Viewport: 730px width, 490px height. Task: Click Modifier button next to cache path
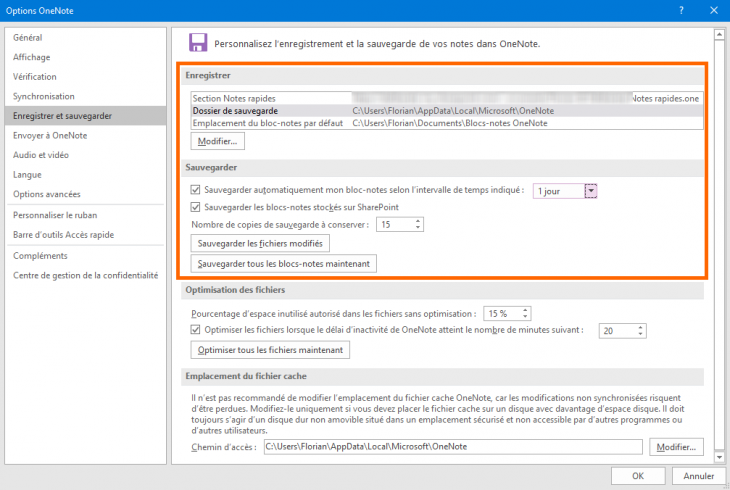tap(676, 447)
